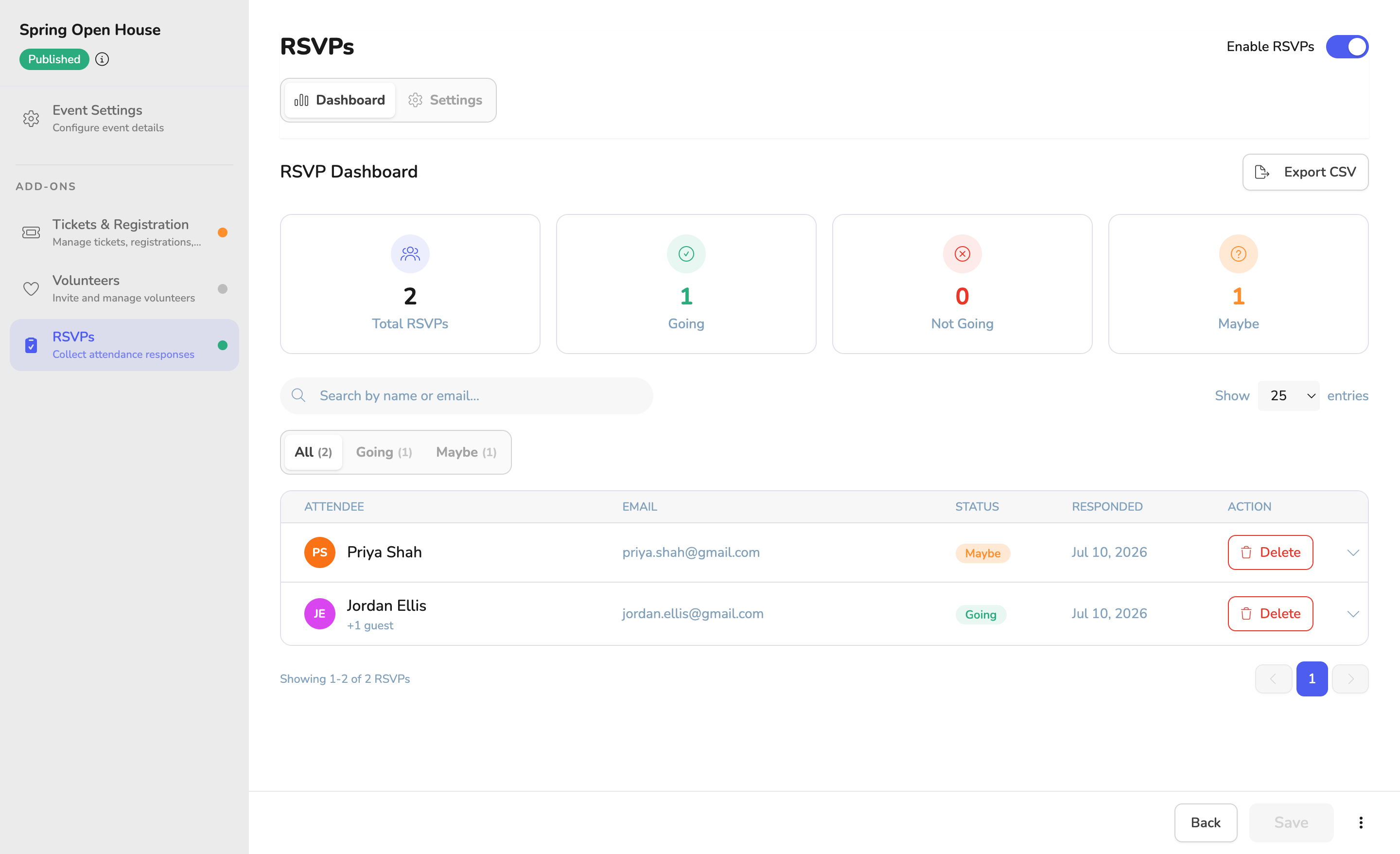Click the Total RSVPs label in card
Image resolution: width=1400 pixels, height=854 pixels.
point(410,323)
